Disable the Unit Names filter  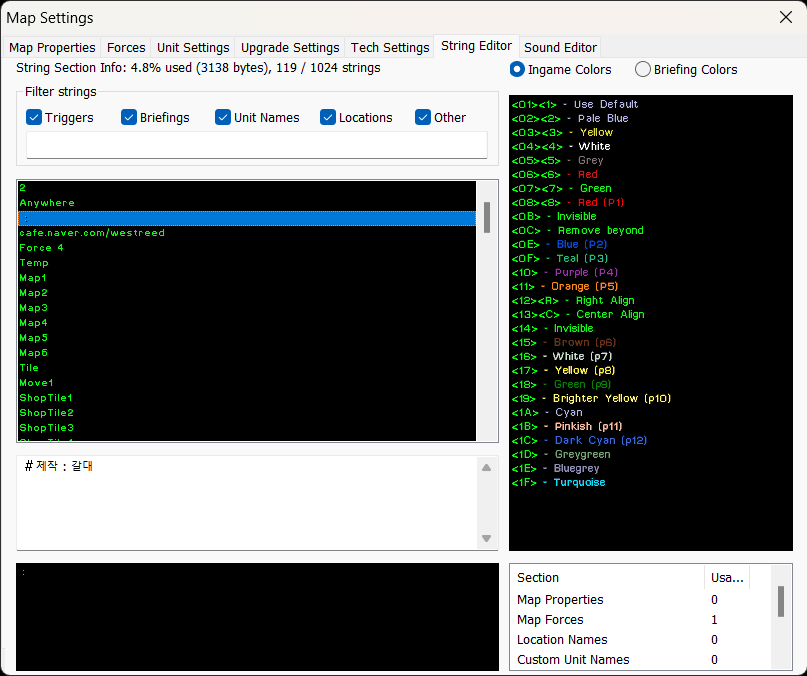coord(223,117)
